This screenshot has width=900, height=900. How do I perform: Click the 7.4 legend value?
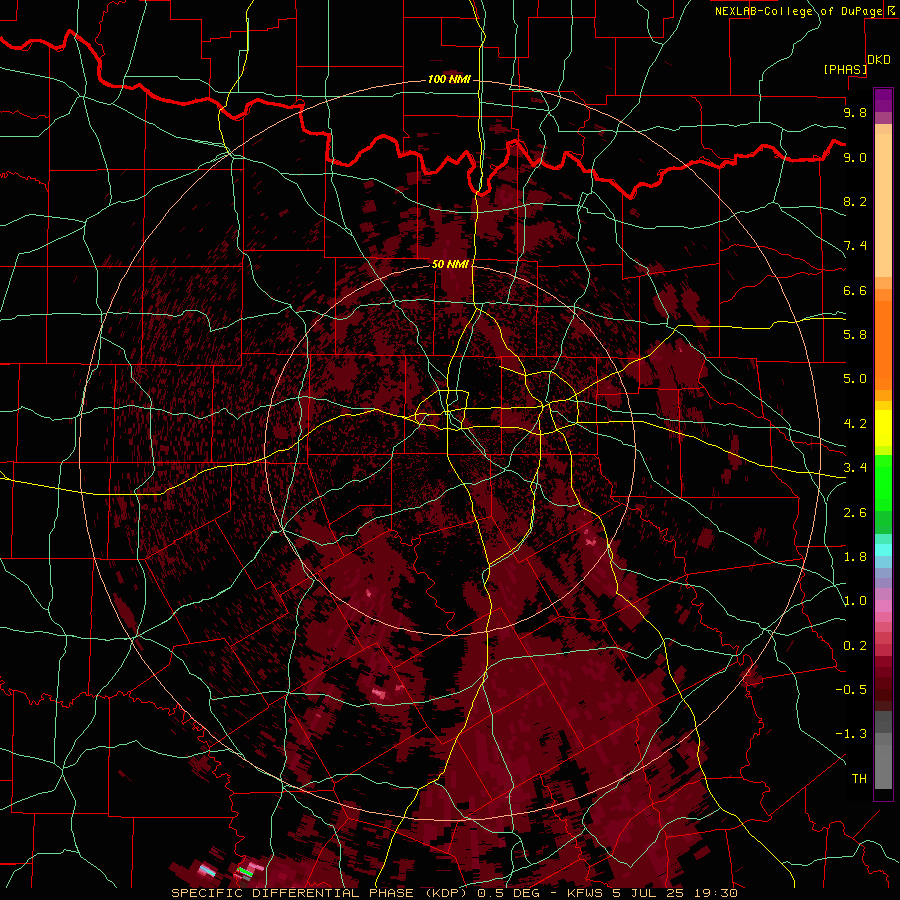[x=855, y=246]
